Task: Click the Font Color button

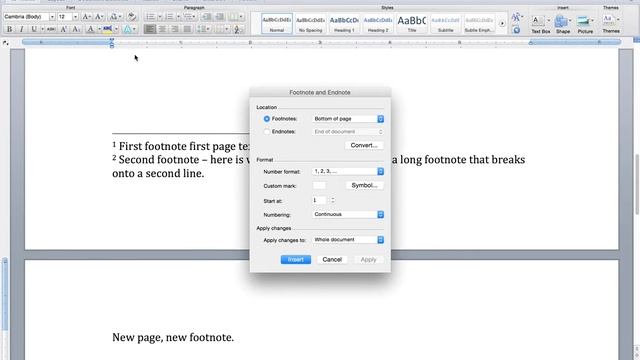Action: pyautogui.click(x=91, y=29)
